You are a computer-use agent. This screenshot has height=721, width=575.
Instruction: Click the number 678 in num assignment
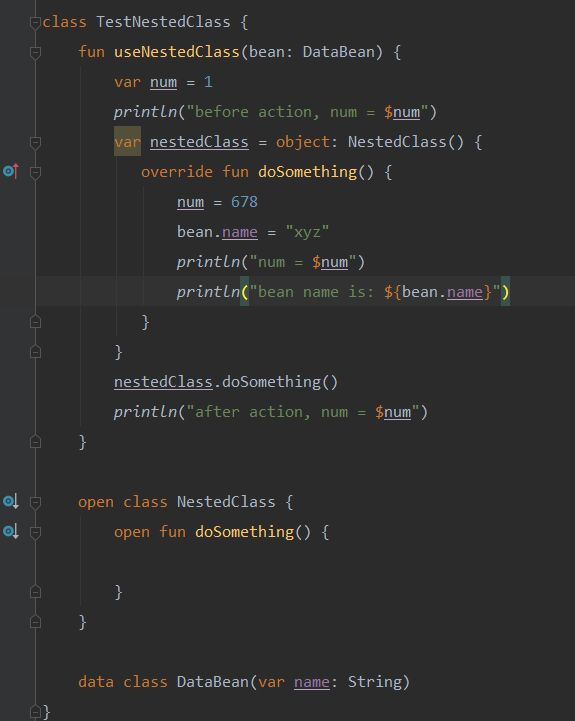pos(244,201)
